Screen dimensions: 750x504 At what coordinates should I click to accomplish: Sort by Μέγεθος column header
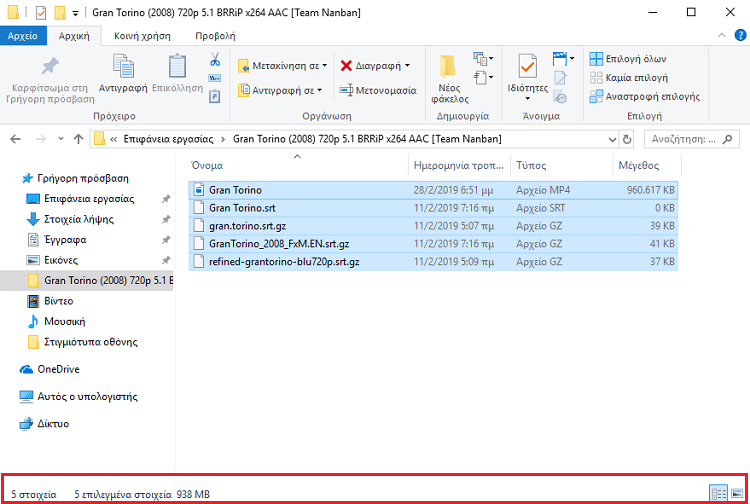point(647,165)
